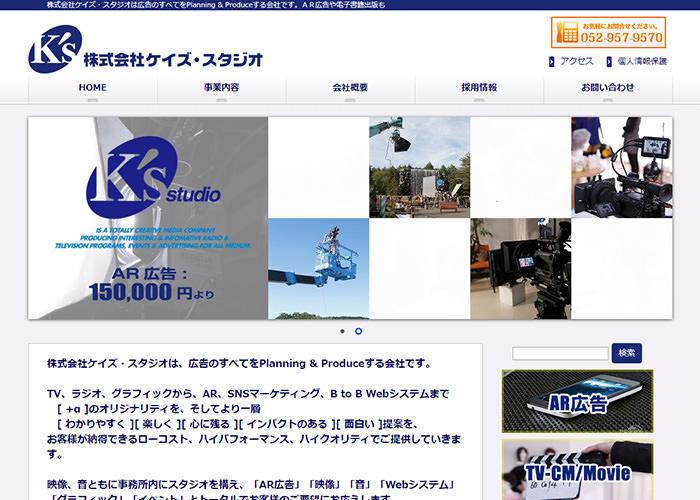Open the TV-CM/Movie sidebar banner
700x500 pixels.
[578, 470]
